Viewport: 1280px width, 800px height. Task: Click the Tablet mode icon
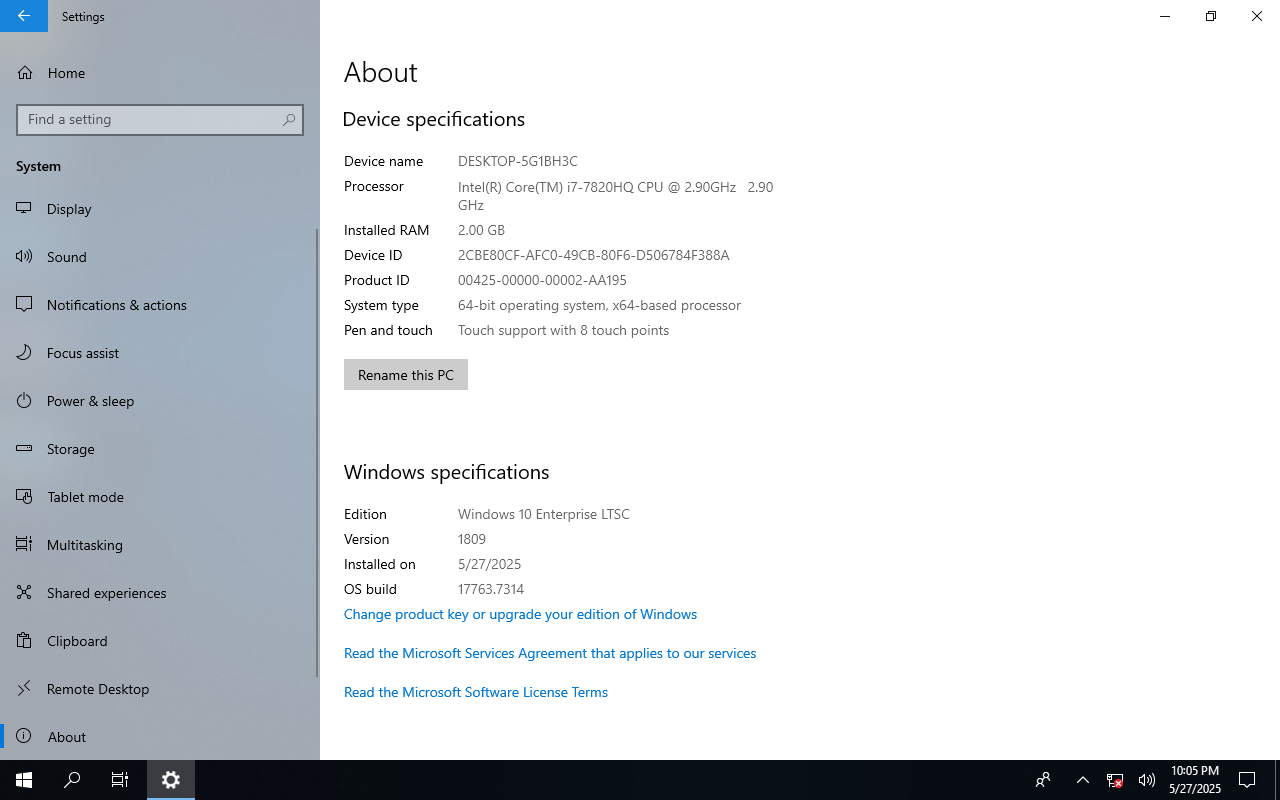coord(25,497)
